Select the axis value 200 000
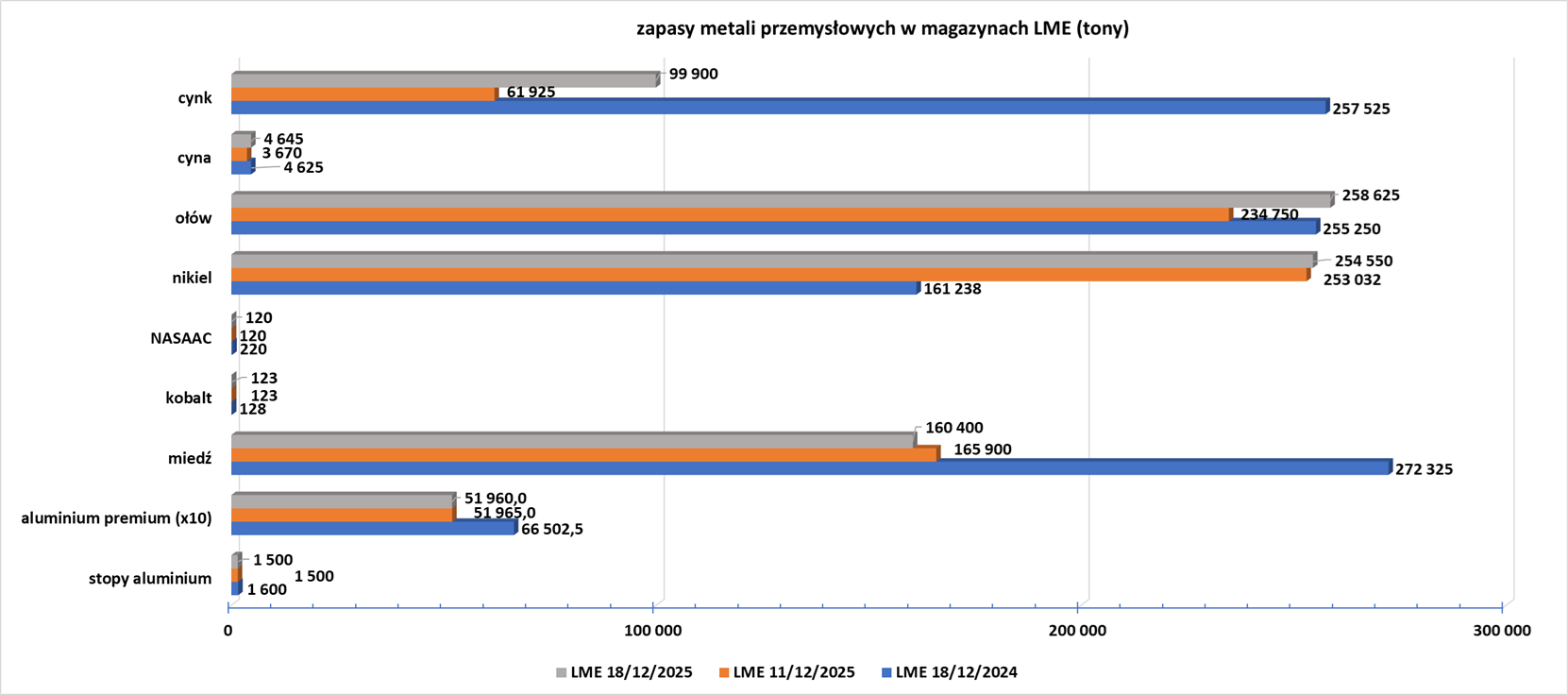This screenshot has height=695, width=1568. (1077, 631)
